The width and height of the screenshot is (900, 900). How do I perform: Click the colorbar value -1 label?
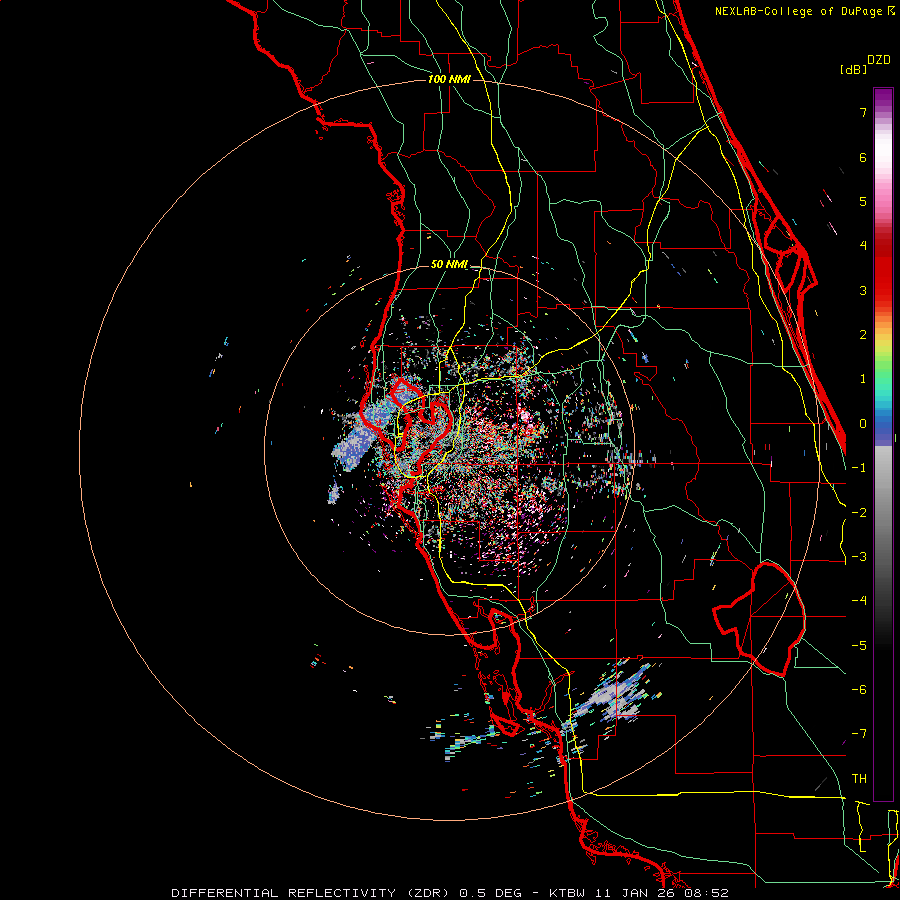click(x=859, y=468)
